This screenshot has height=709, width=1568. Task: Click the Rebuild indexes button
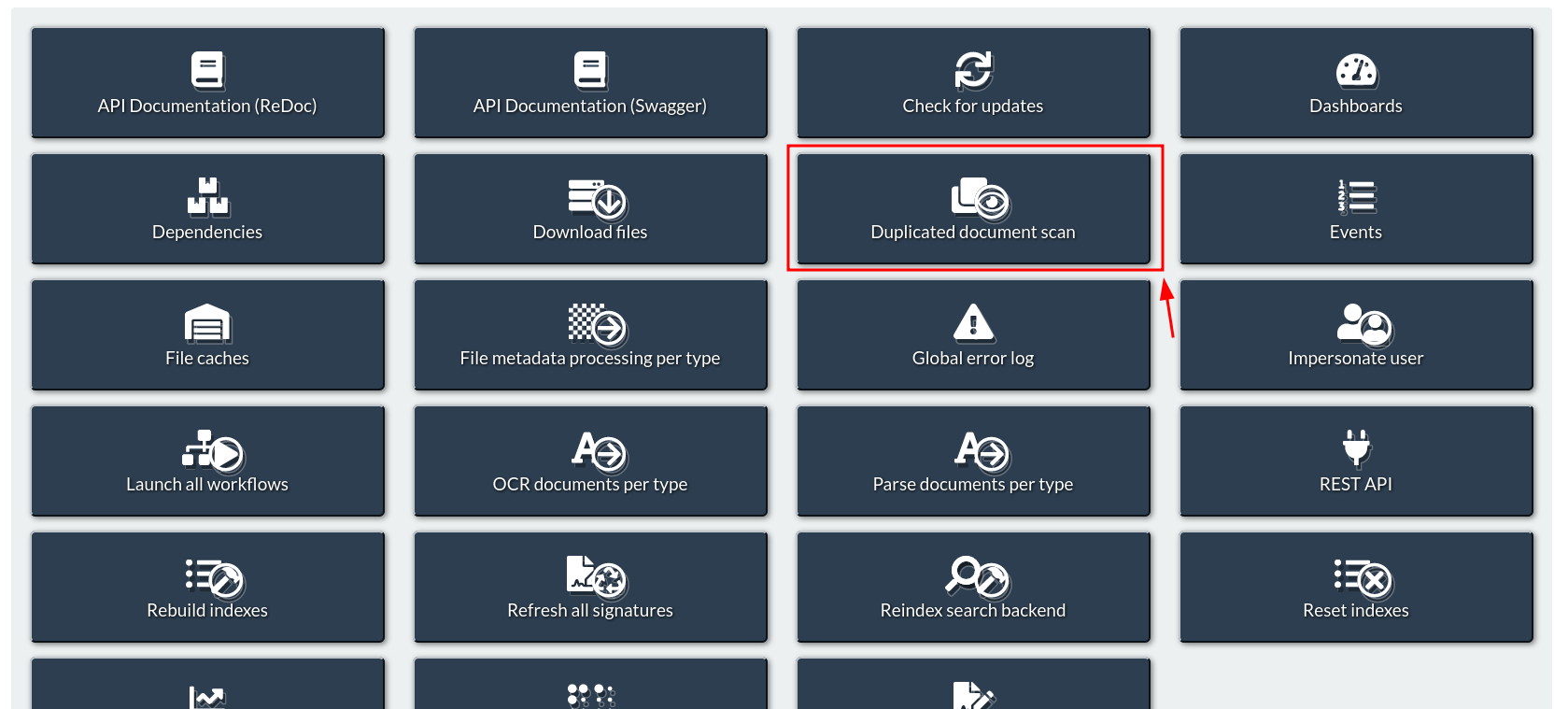pos(207,587)
